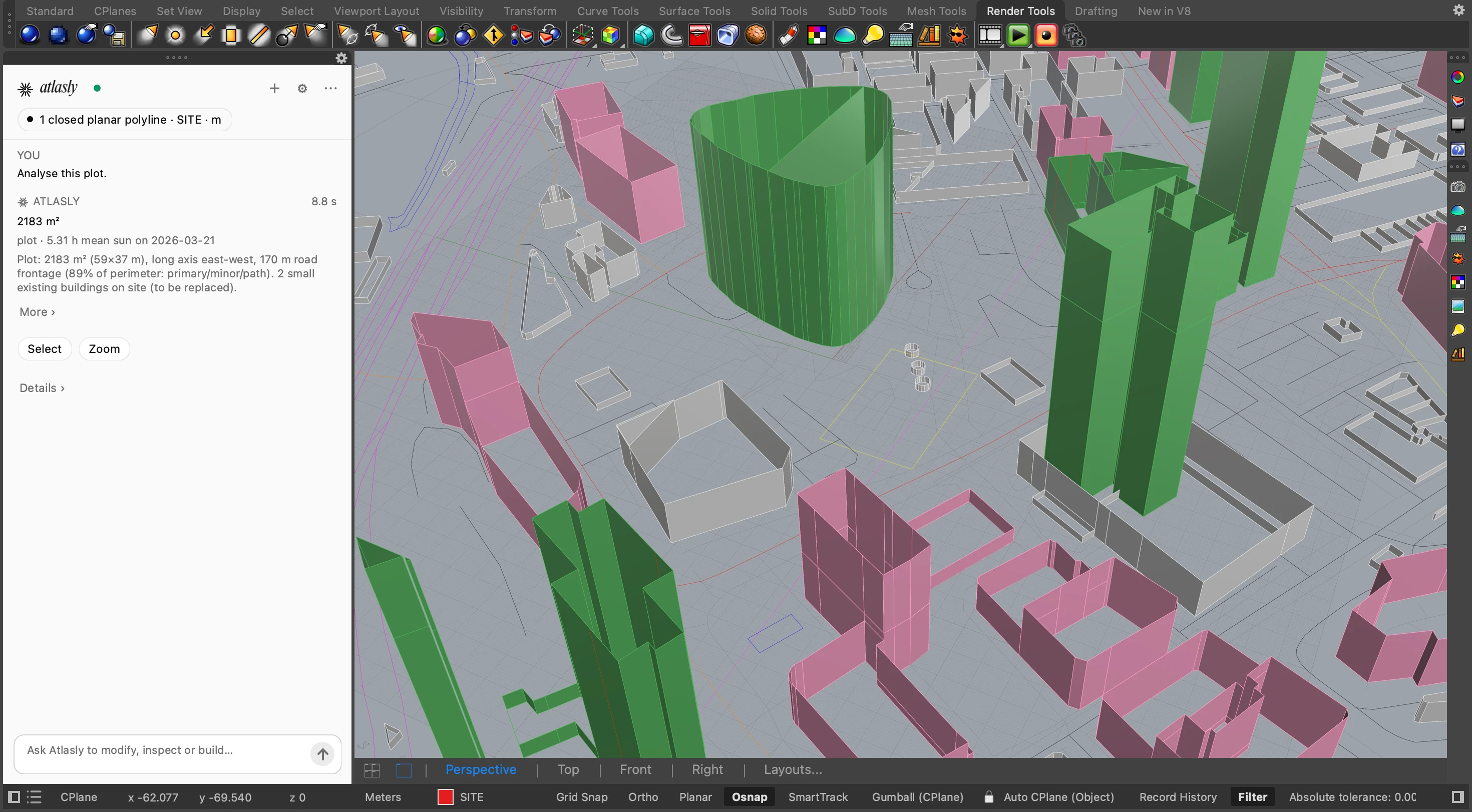
Task: Click the Select button in Atlasly panel
Action: pos(45,349)
